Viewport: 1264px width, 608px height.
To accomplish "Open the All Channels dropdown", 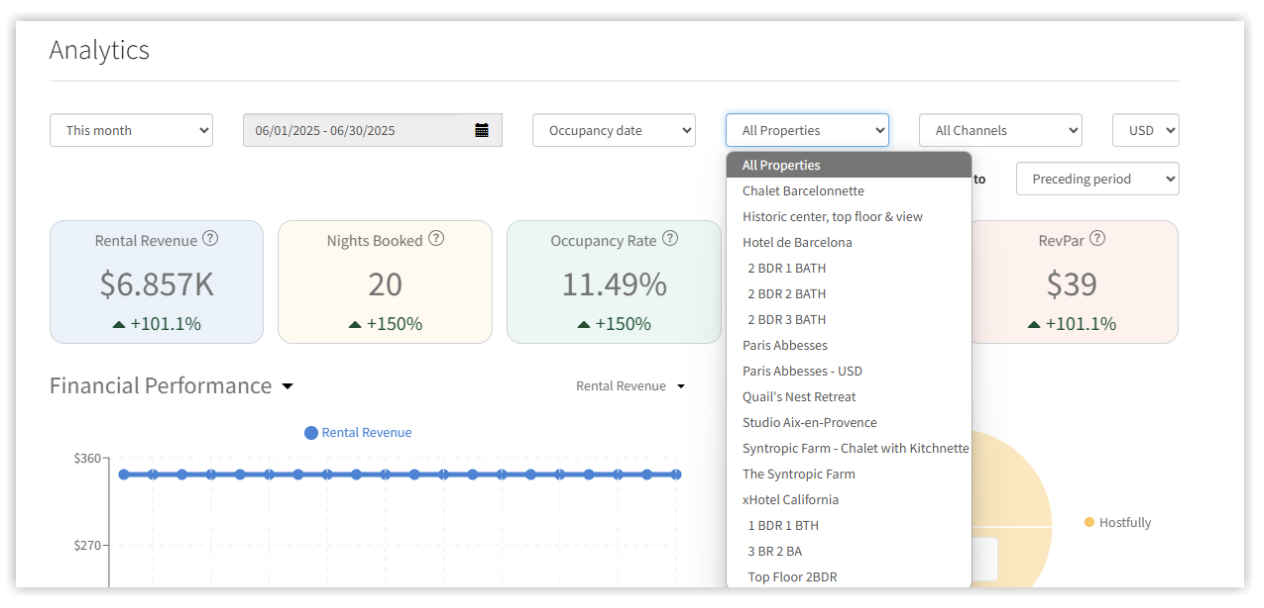I will 1000,130.
